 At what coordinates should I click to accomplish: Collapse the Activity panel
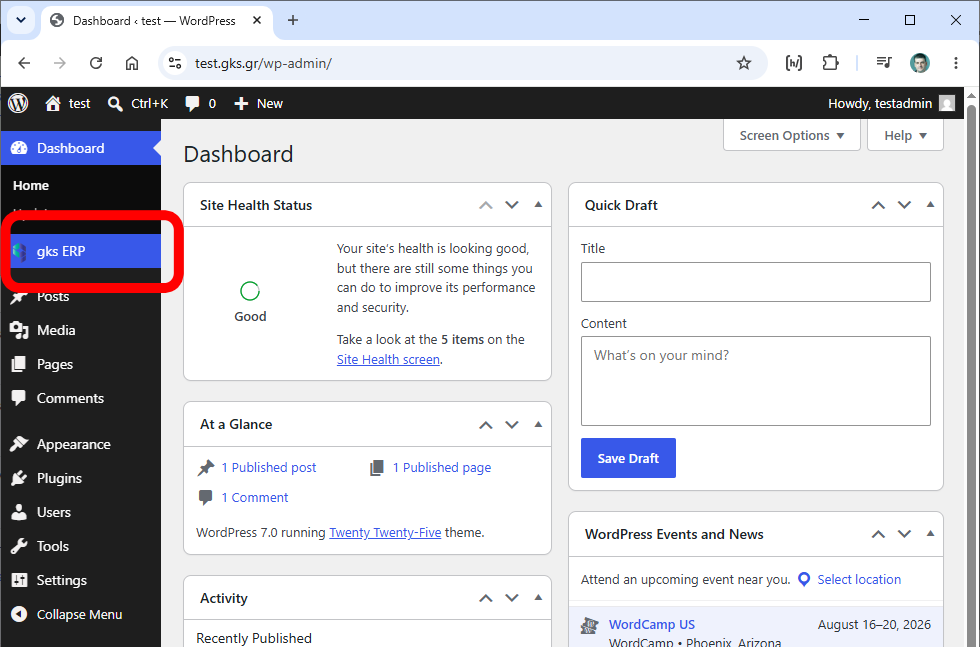point(538,598)
